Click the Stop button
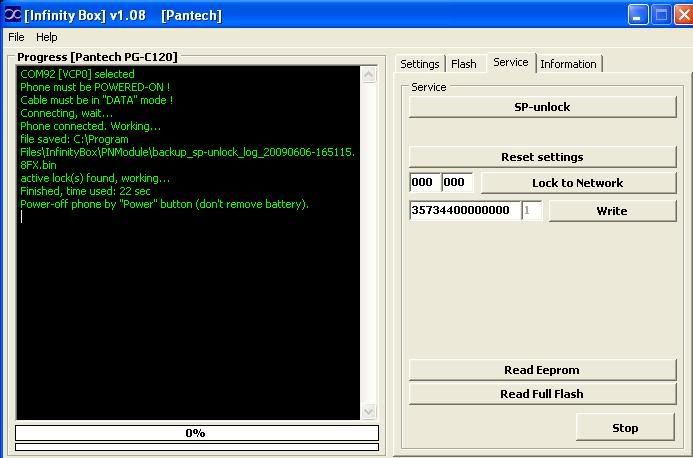 [625, 428]
